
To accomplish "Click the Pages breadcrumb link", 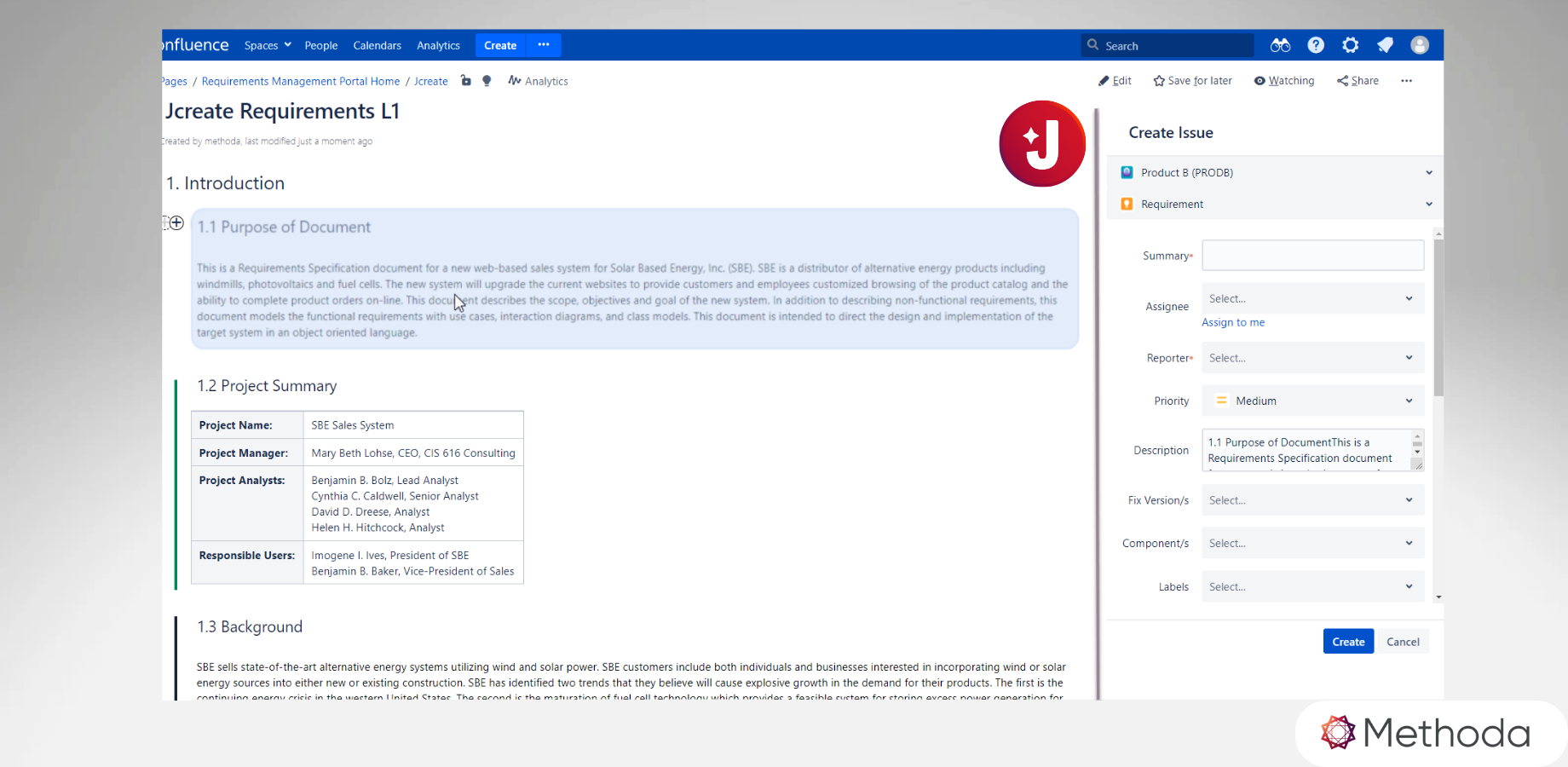I will pyautogui.click(x=175, y=81).
